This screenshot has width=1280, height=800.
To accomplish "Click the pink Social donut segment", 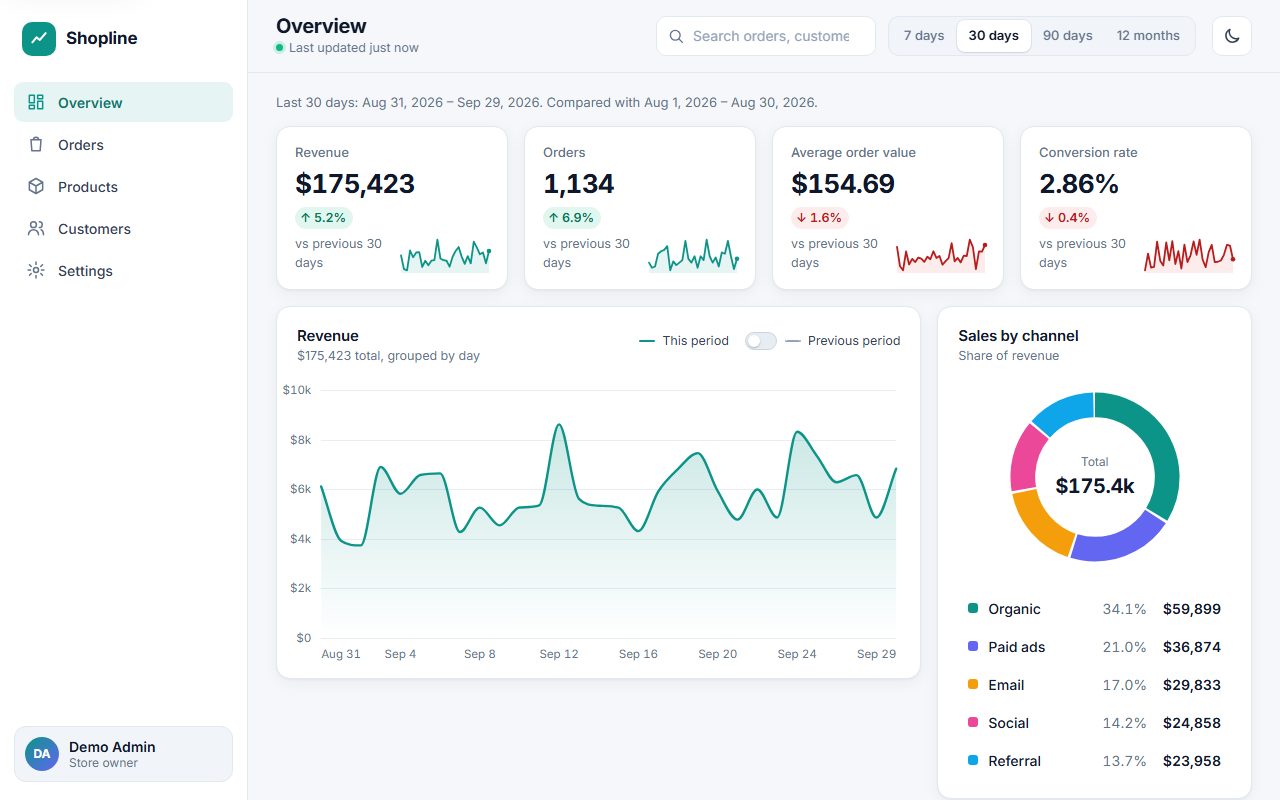I will tap(1026, 459).
